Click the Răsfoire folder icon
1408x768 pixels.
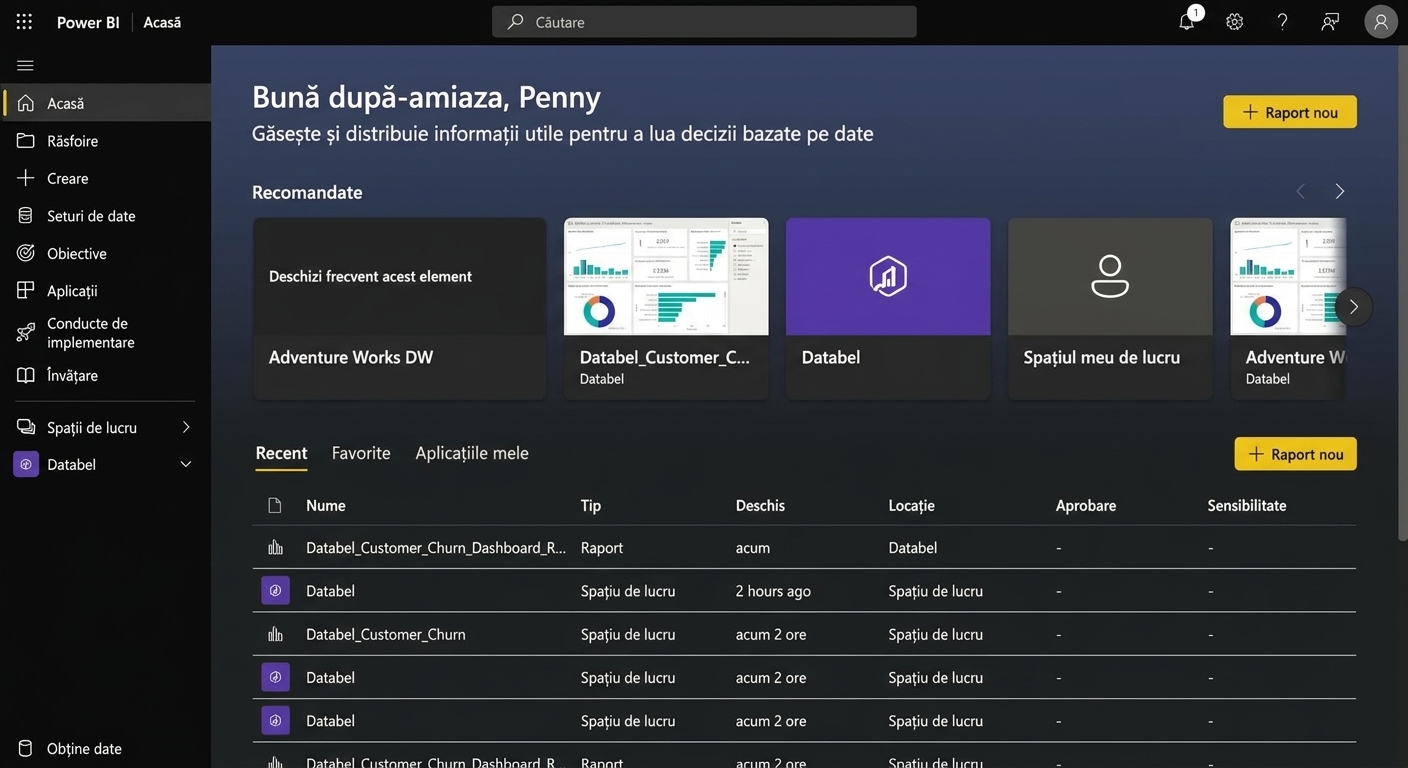[26, 141]
